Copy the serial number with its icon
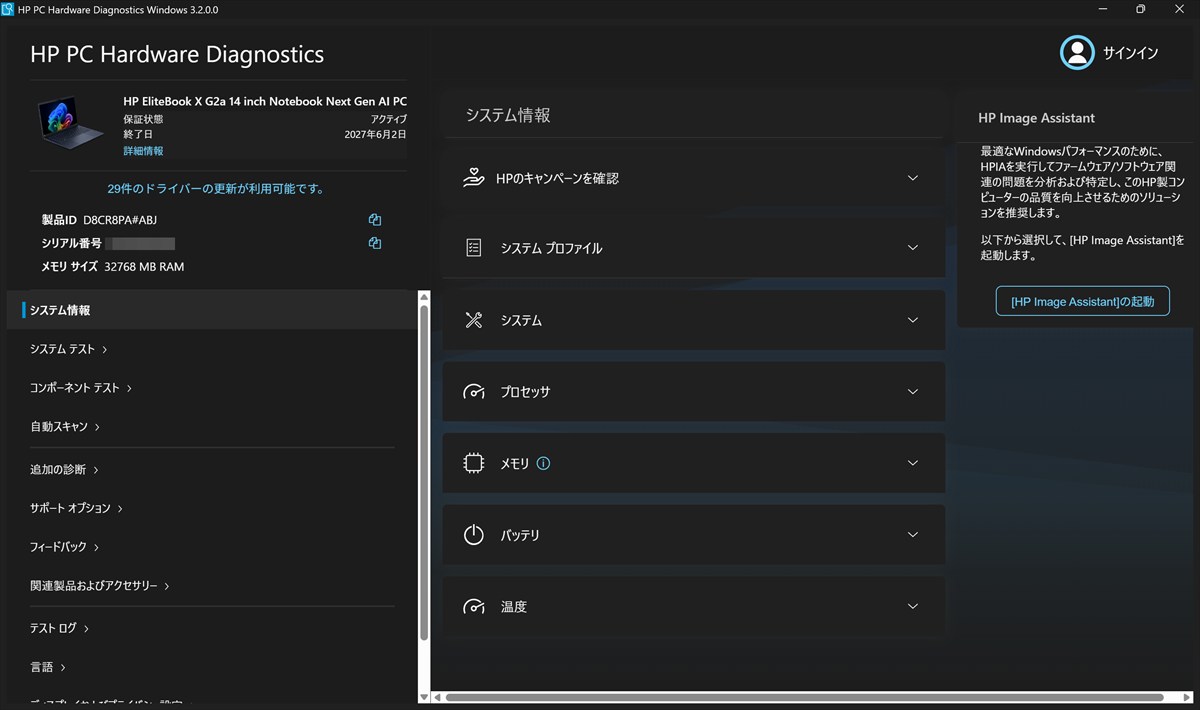 (375, 243)
